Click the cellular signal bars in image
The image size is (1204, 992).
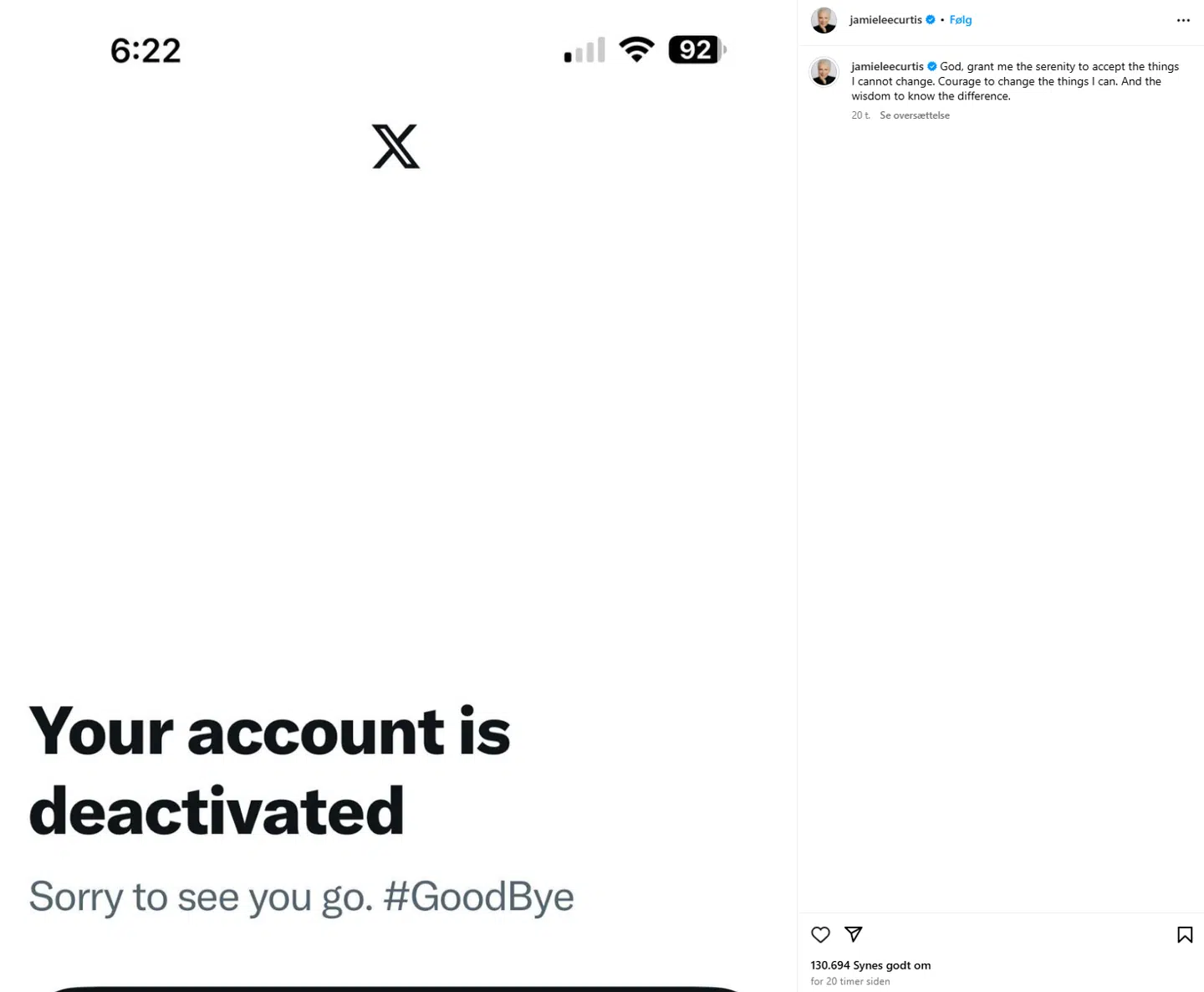point(584,51)
